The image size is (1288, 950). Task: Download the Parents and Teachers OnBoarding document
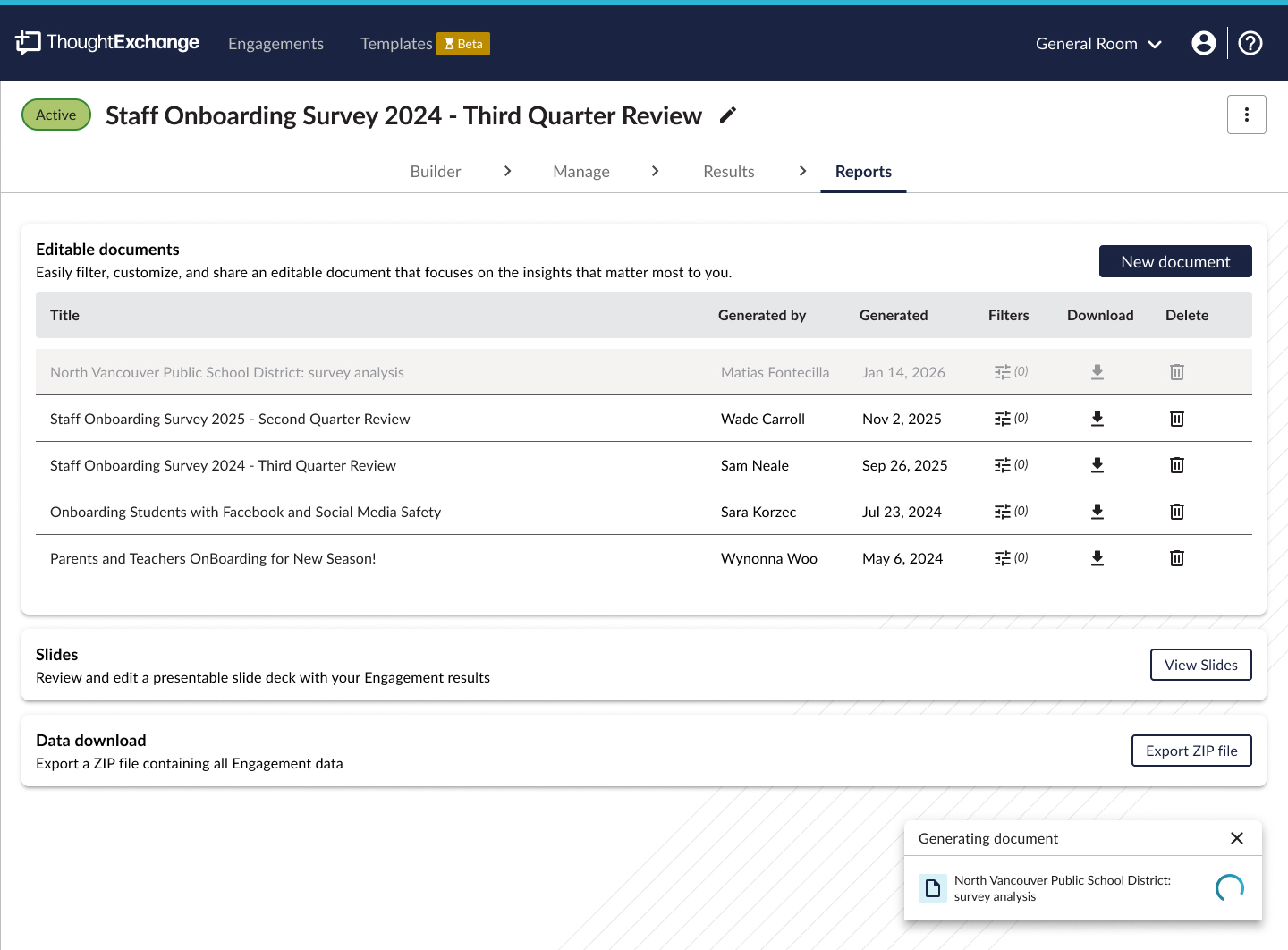coord(1097,558)
